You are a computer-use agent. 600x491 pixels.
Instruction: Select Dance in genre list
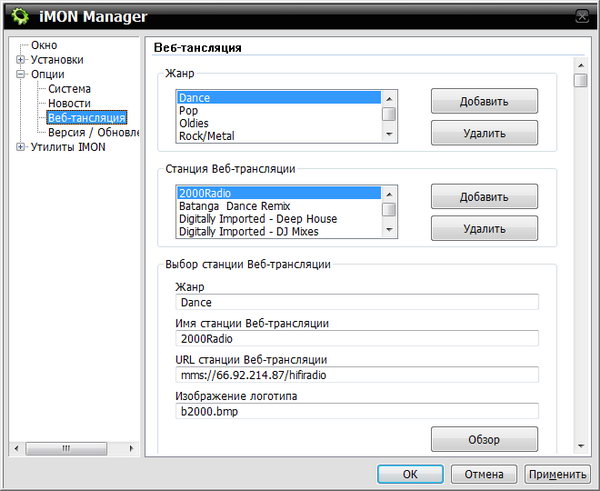(x=279, y=98)
